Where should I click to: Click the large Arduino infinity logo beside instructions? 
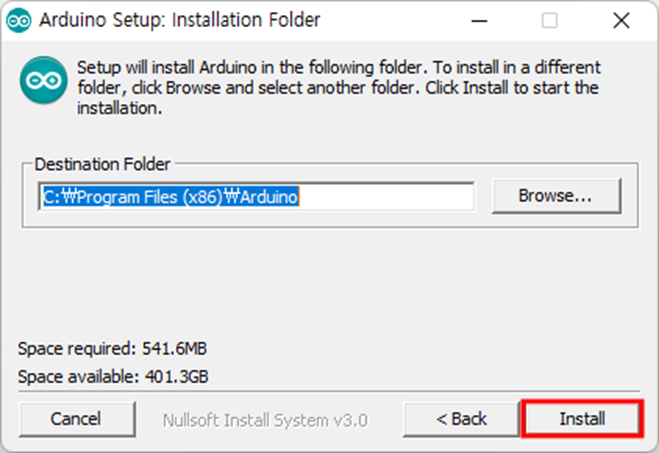coord(43,80)
